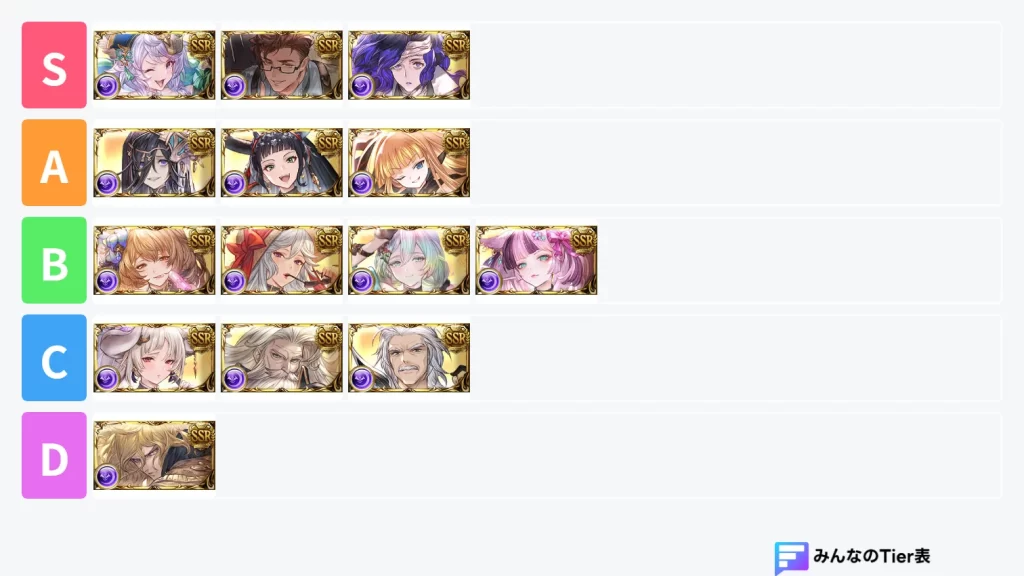Viewport: 1024px width, 576px height.
Task: Select the horned white-haired girl in C tier
Action: [x=154, y=358]
